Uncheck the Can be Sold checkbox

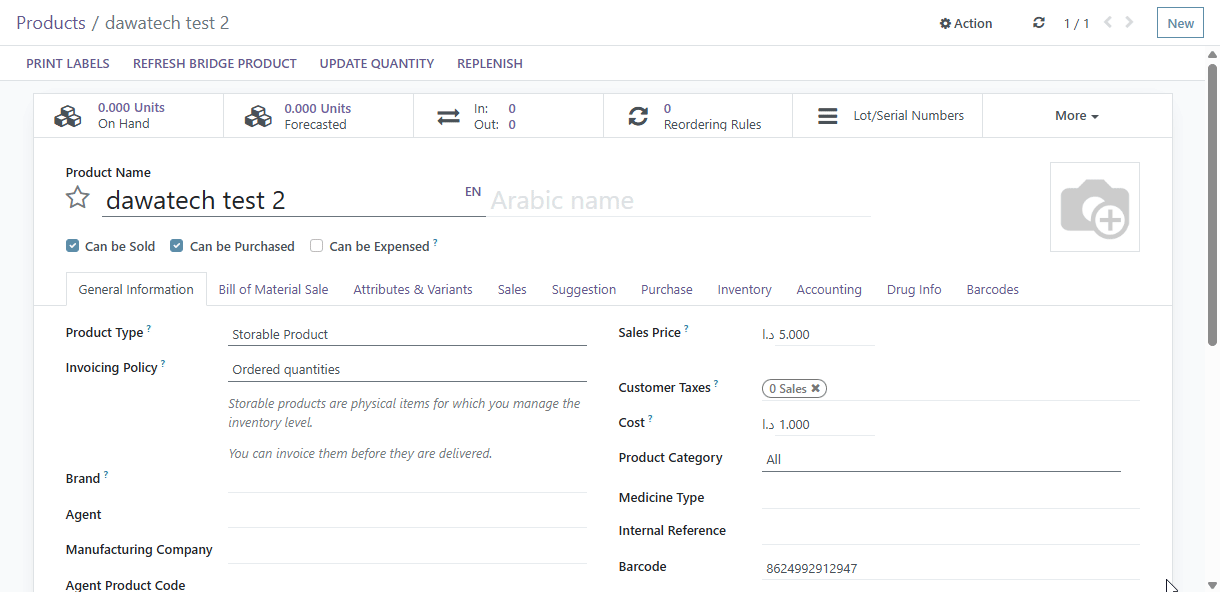tap(72, 245)
